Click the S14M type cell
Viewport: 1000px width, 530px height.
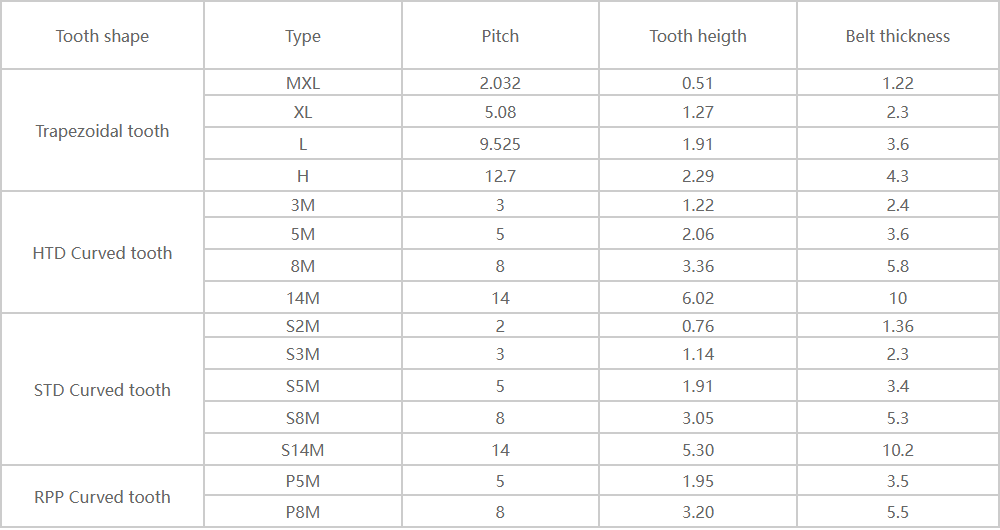pos(303,450)
